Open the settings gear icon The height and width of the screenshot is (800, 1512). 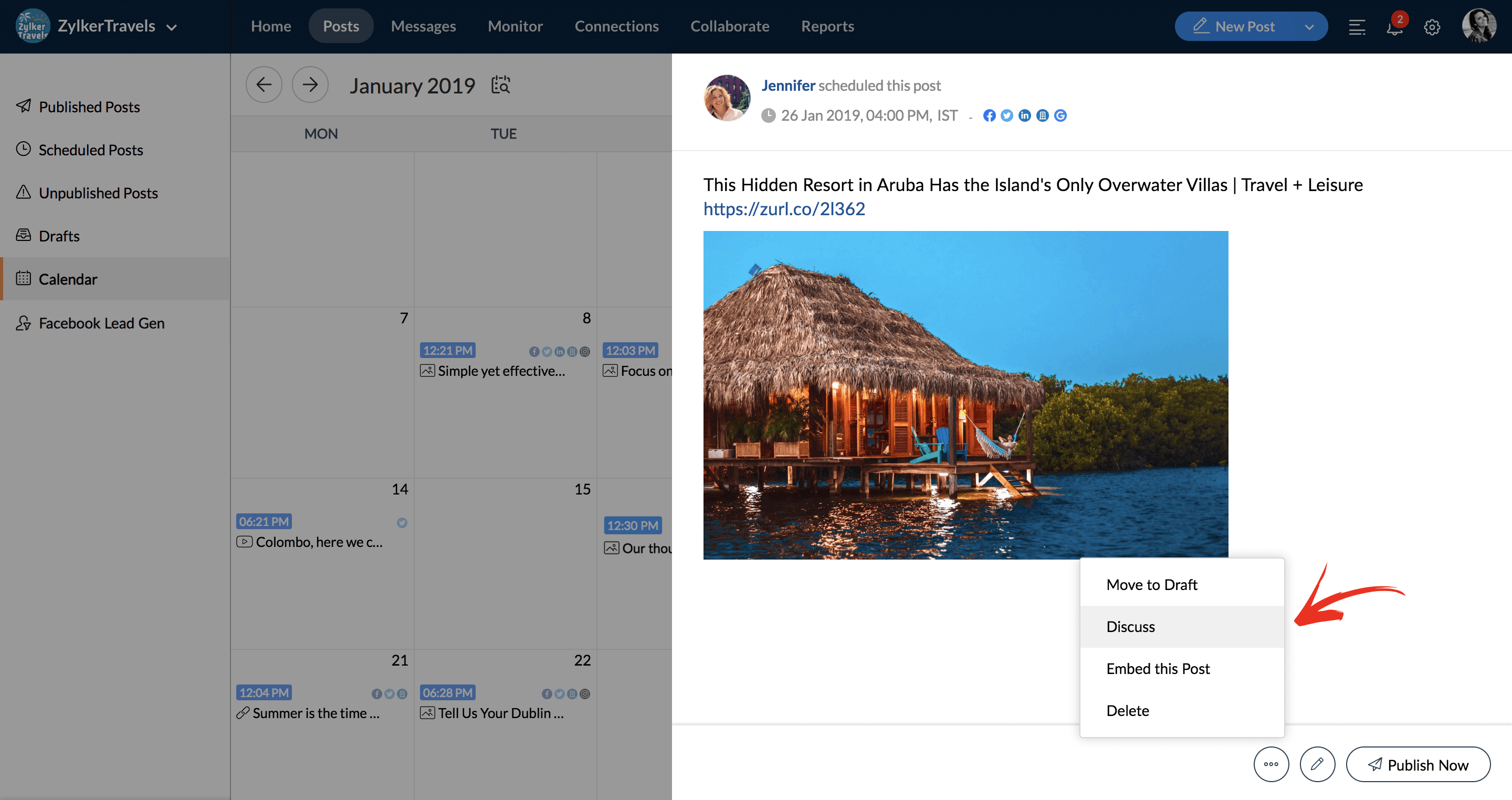click(x=1432, y=27)
